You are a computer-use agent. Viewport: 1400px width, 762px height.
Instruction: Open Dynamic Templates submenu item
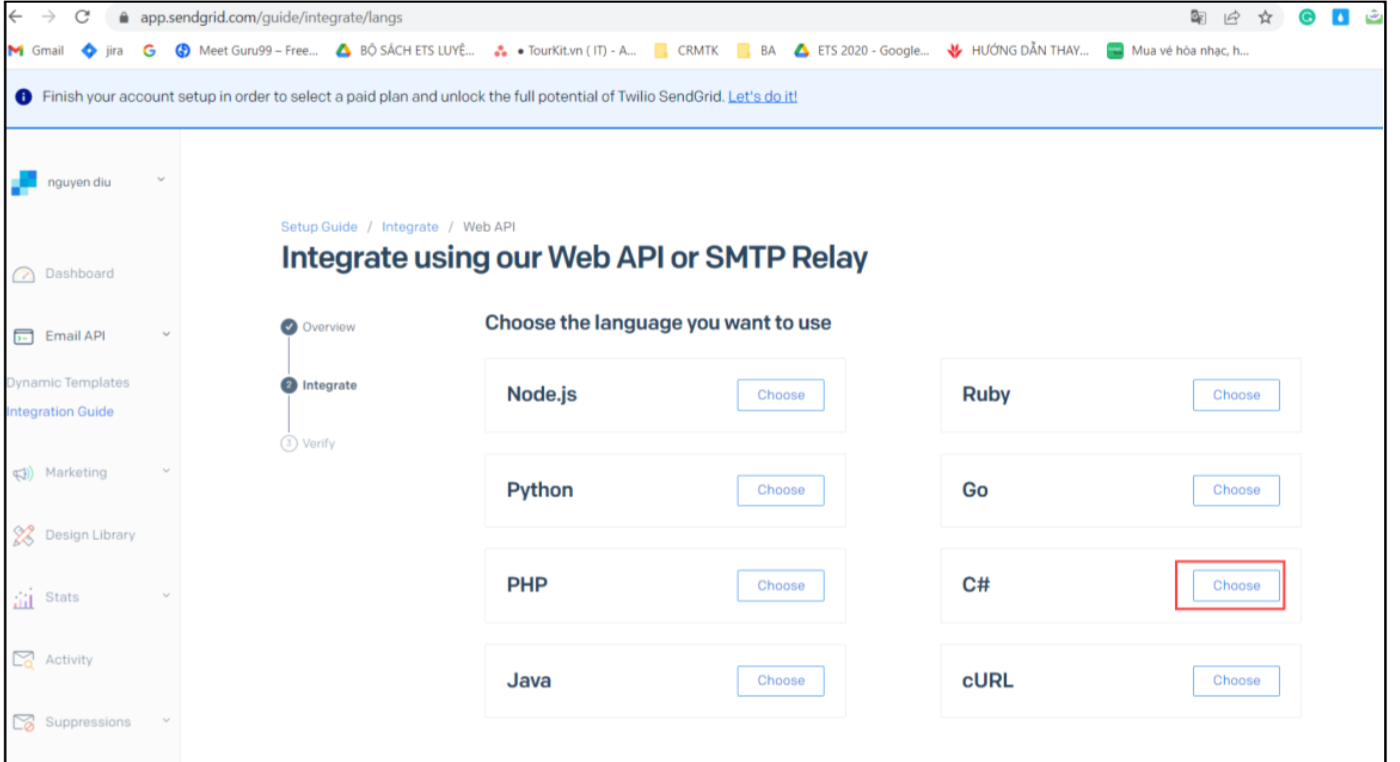67,382
